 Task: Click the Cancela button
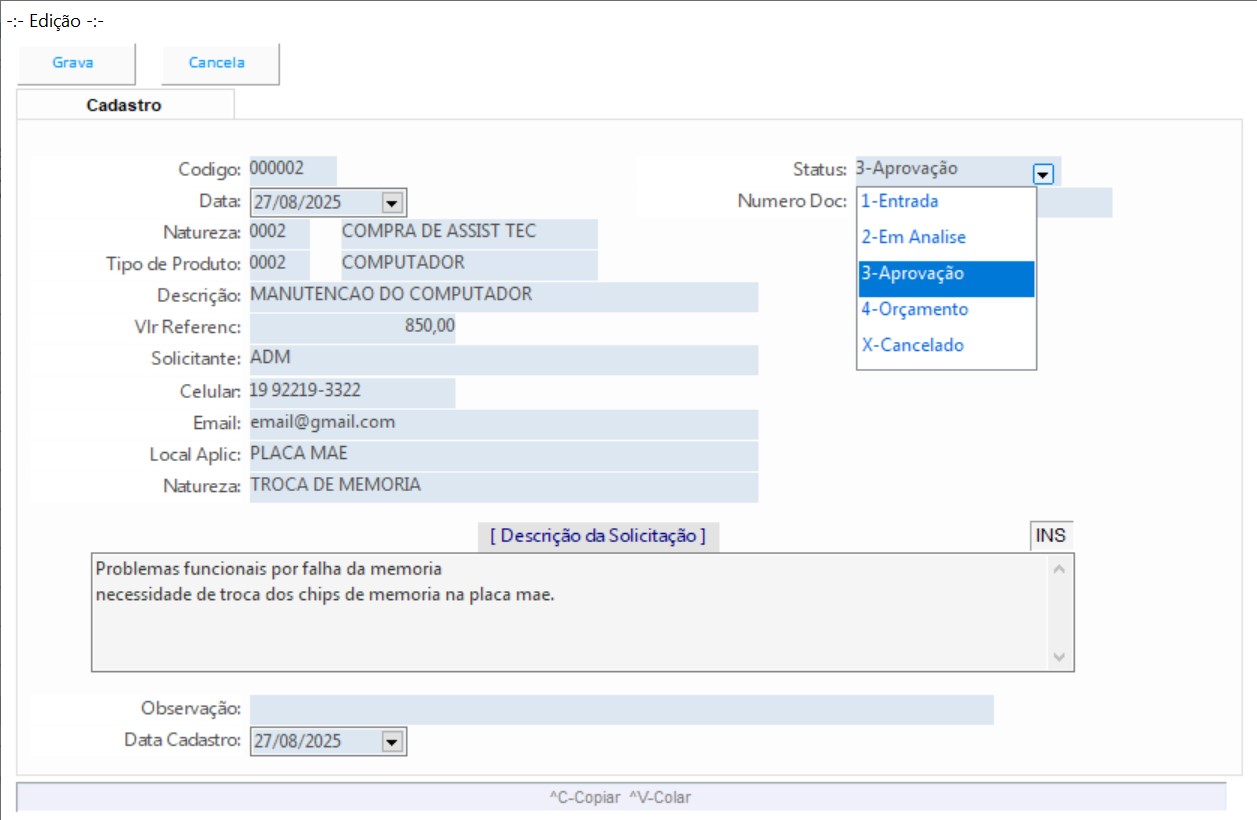[x=217, y=63]
